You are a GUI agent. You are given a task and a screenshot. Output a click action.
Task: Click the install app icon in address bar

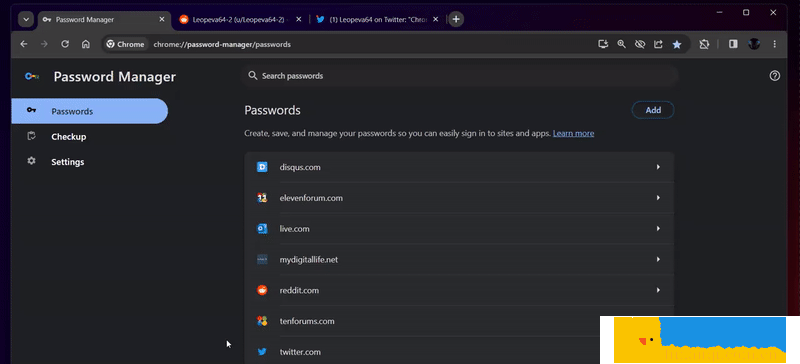coord(603,44)
